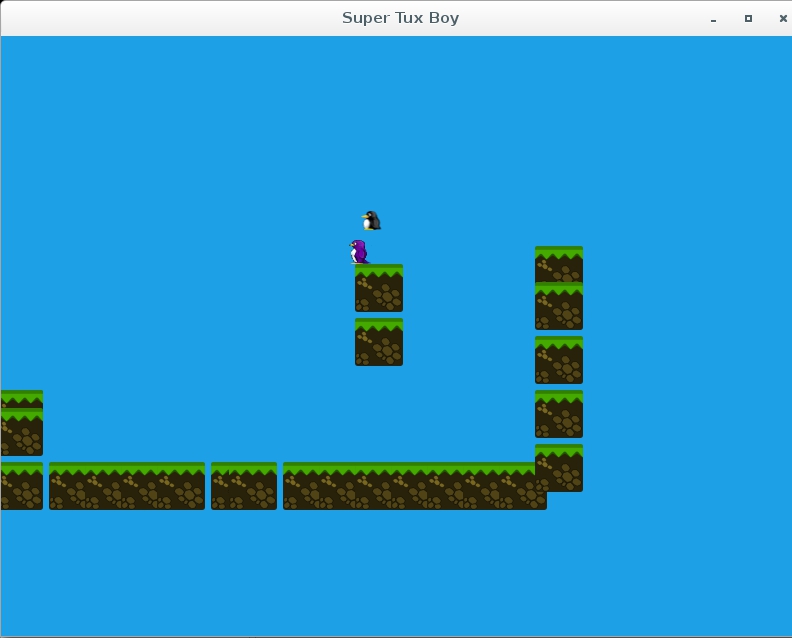The image size is (792, 638).
Task: Click the short ground platform between the long ones
Action: pos(244,487)
